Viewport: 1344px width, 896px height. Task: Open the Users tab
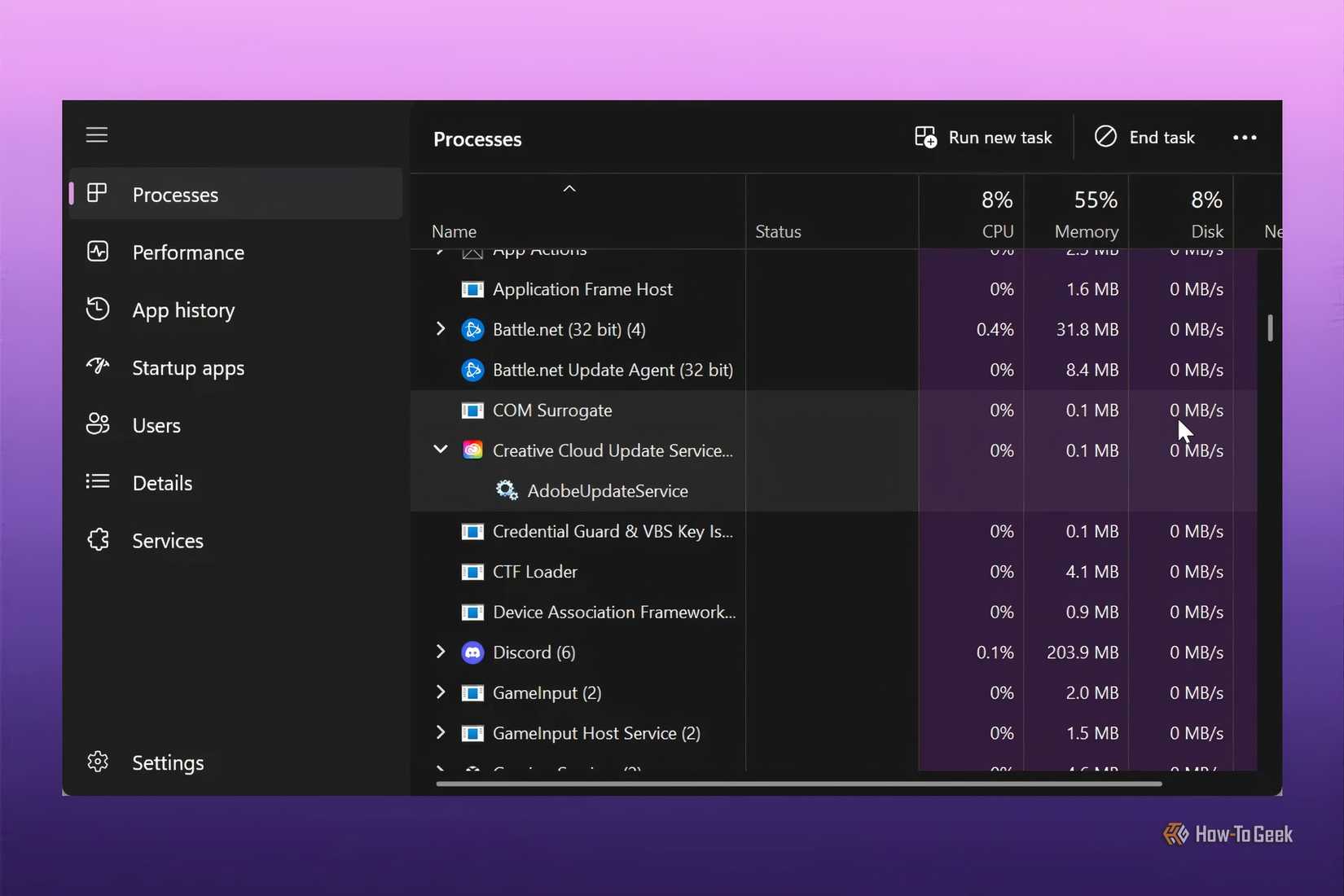[236, 425]
